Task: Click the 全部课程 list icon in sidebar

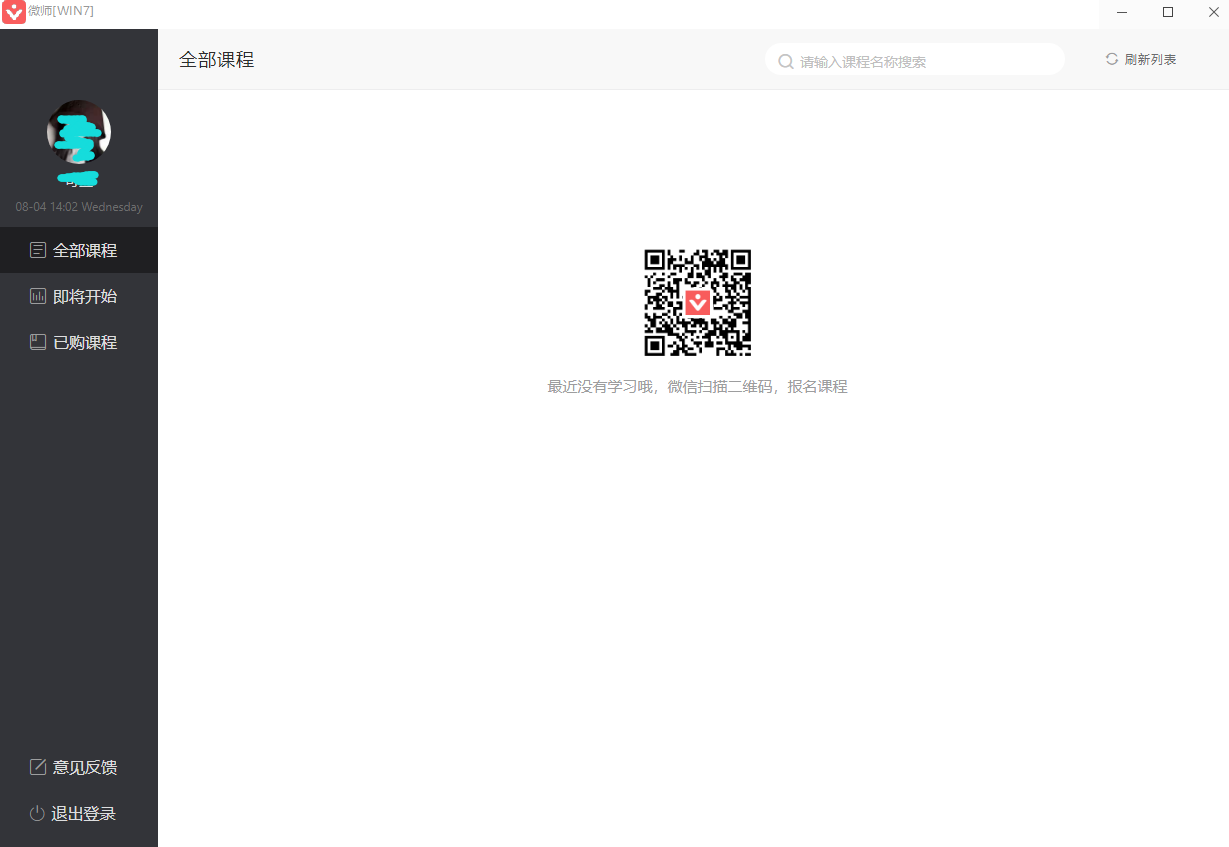Action: coord(38,250)
